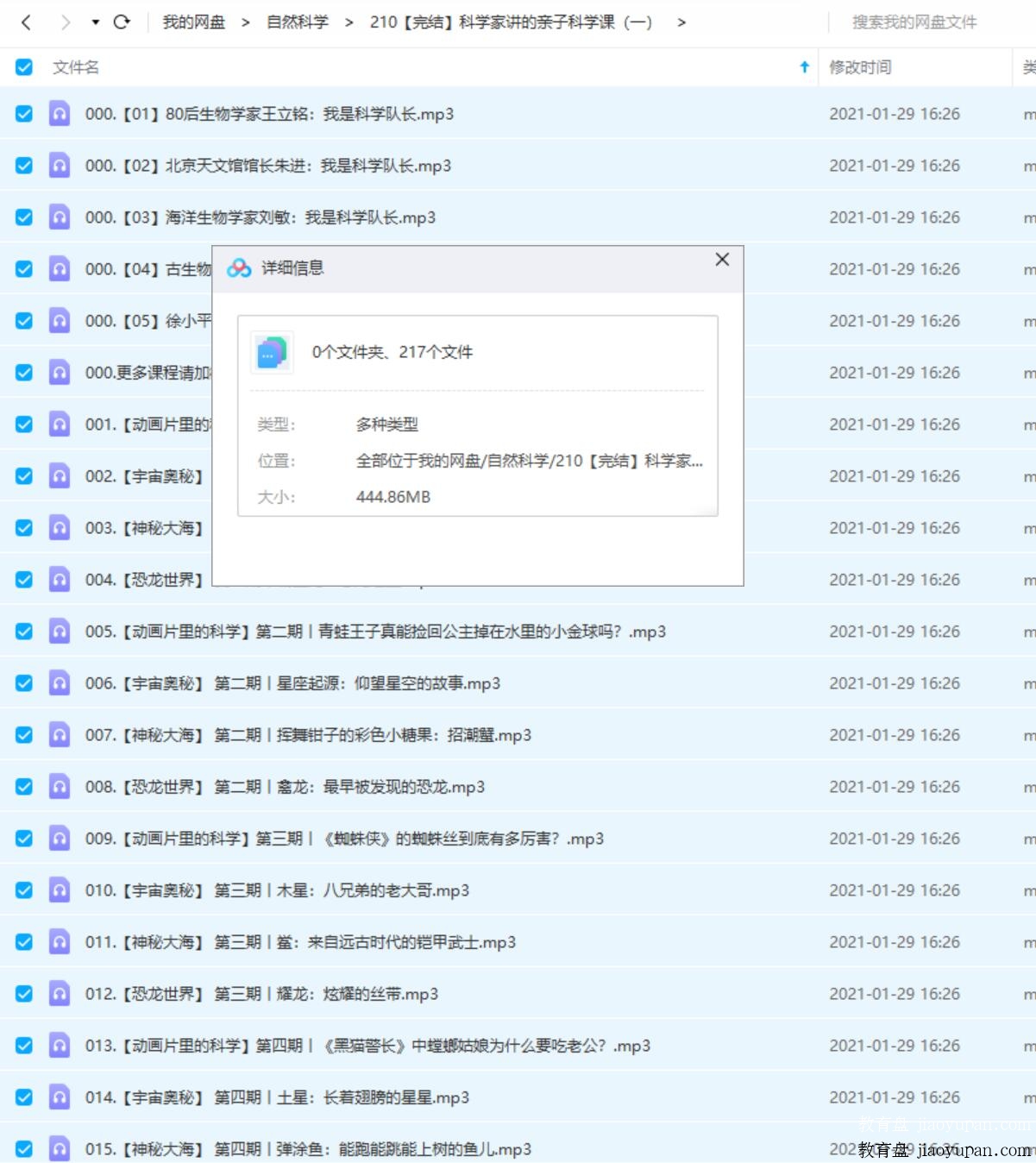Click the ascending sort arrow icon
Image resolution: width=1036 pixels, height=1163 pixels.
(x=804, y=67)
